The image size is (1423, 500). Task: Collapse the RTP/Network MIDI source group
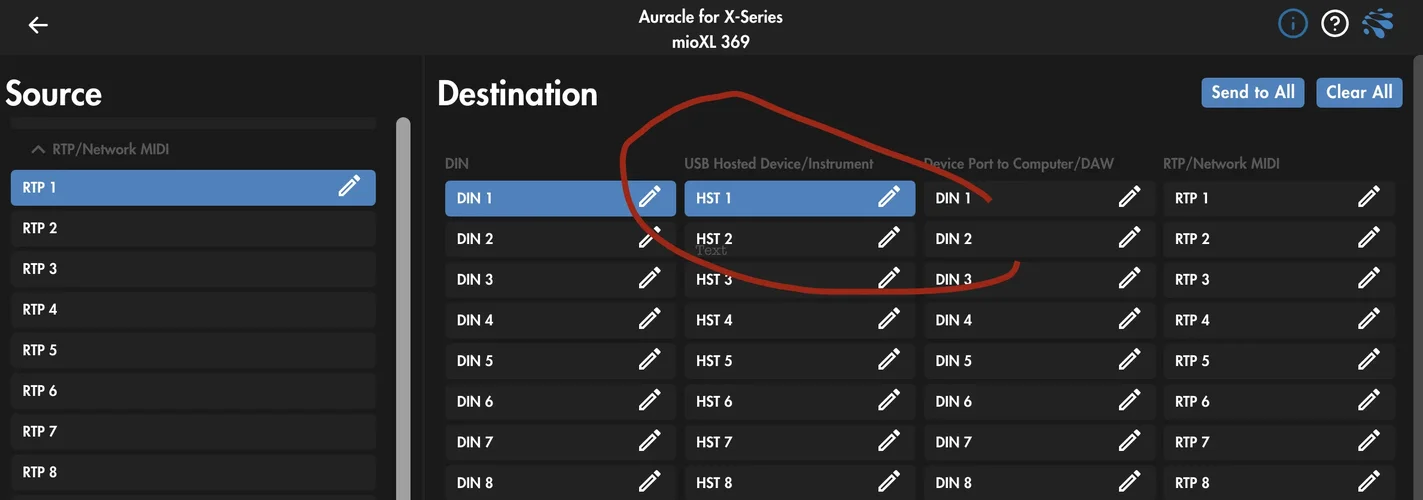click(39, 149)
